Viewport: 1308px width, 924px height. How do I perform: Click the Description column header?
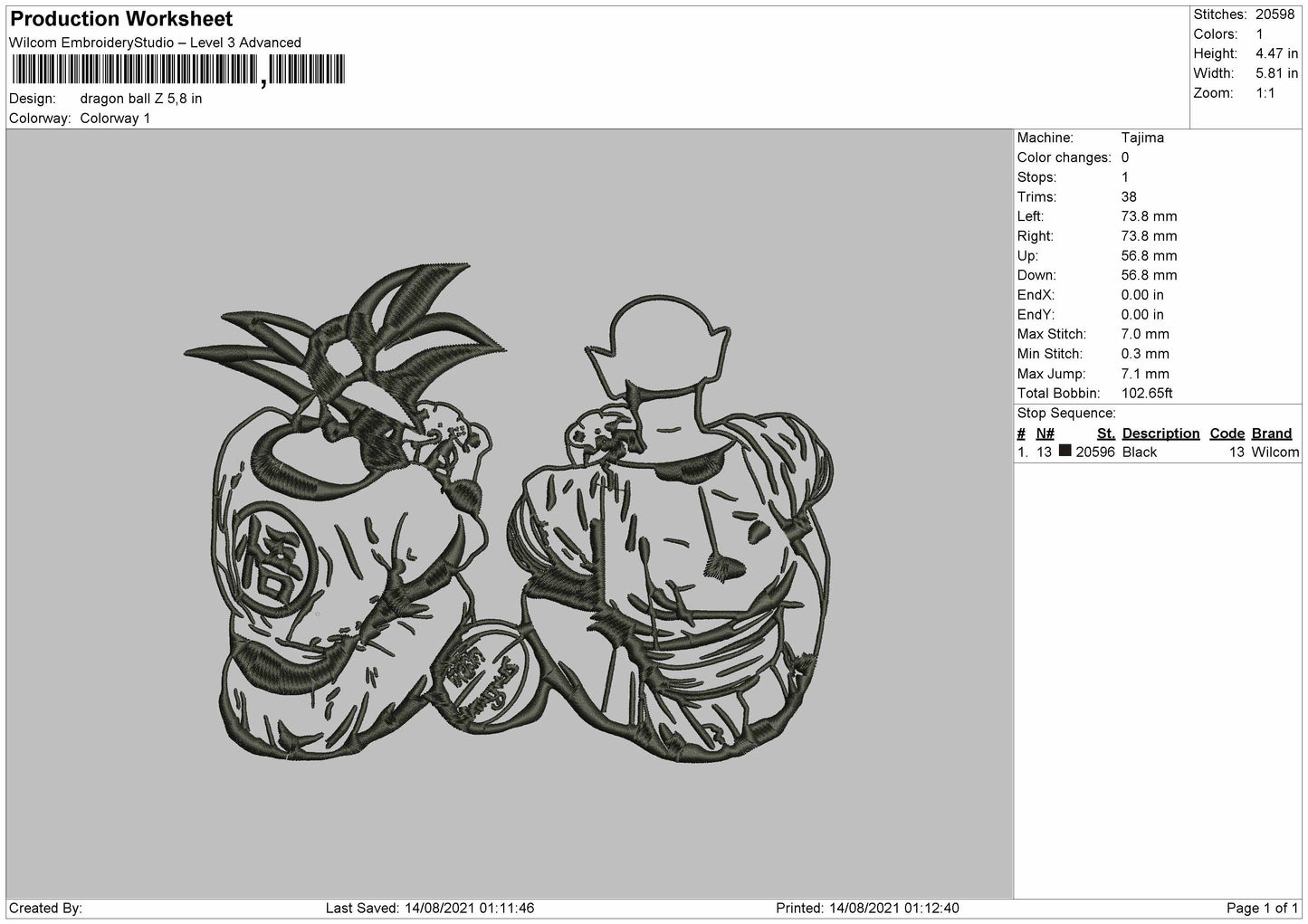click(1160, 433)
